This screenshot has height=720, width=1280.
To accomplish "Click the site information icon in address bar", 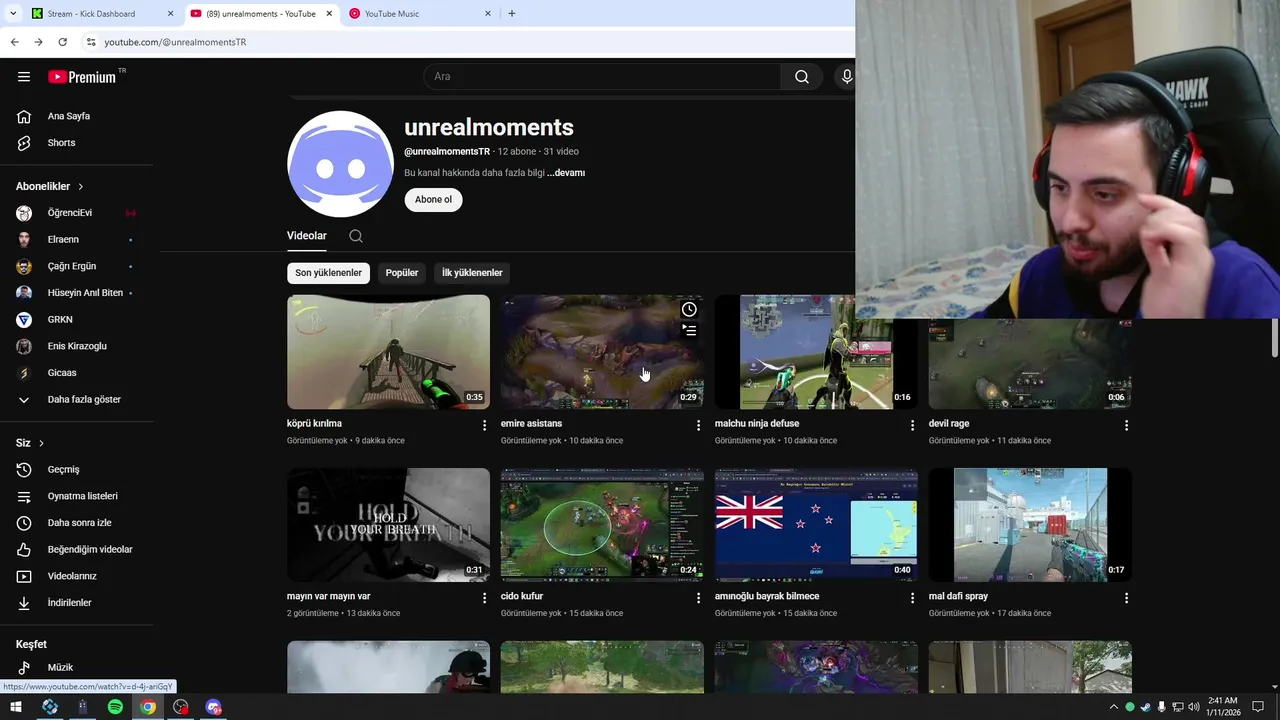I will pos(91,42).
